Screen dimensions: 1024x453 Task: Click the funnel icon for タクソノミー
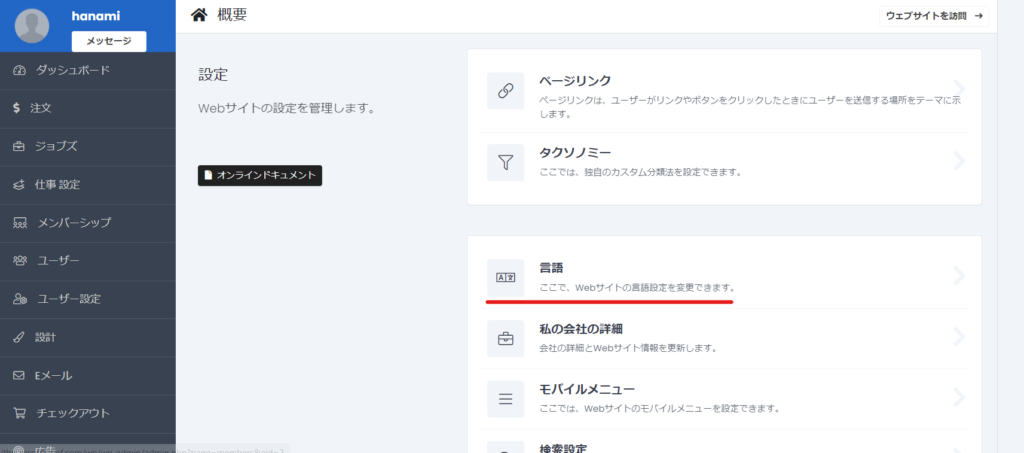505,162
